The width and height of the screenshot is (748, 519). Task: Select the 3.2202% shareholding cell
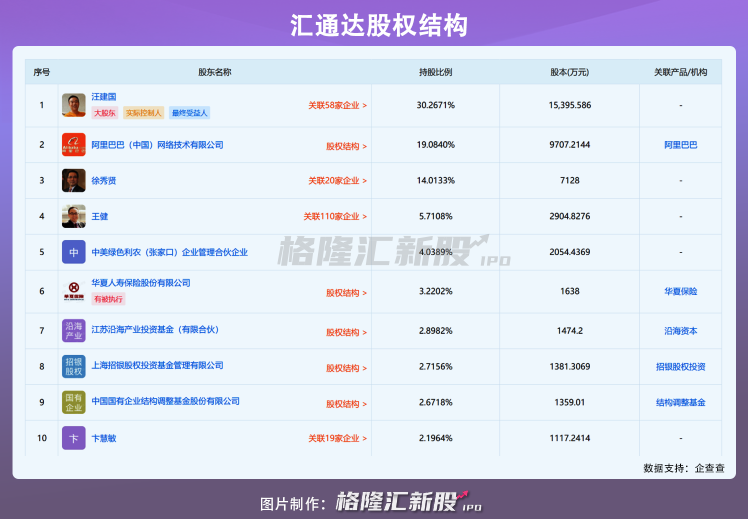point(436,291)
